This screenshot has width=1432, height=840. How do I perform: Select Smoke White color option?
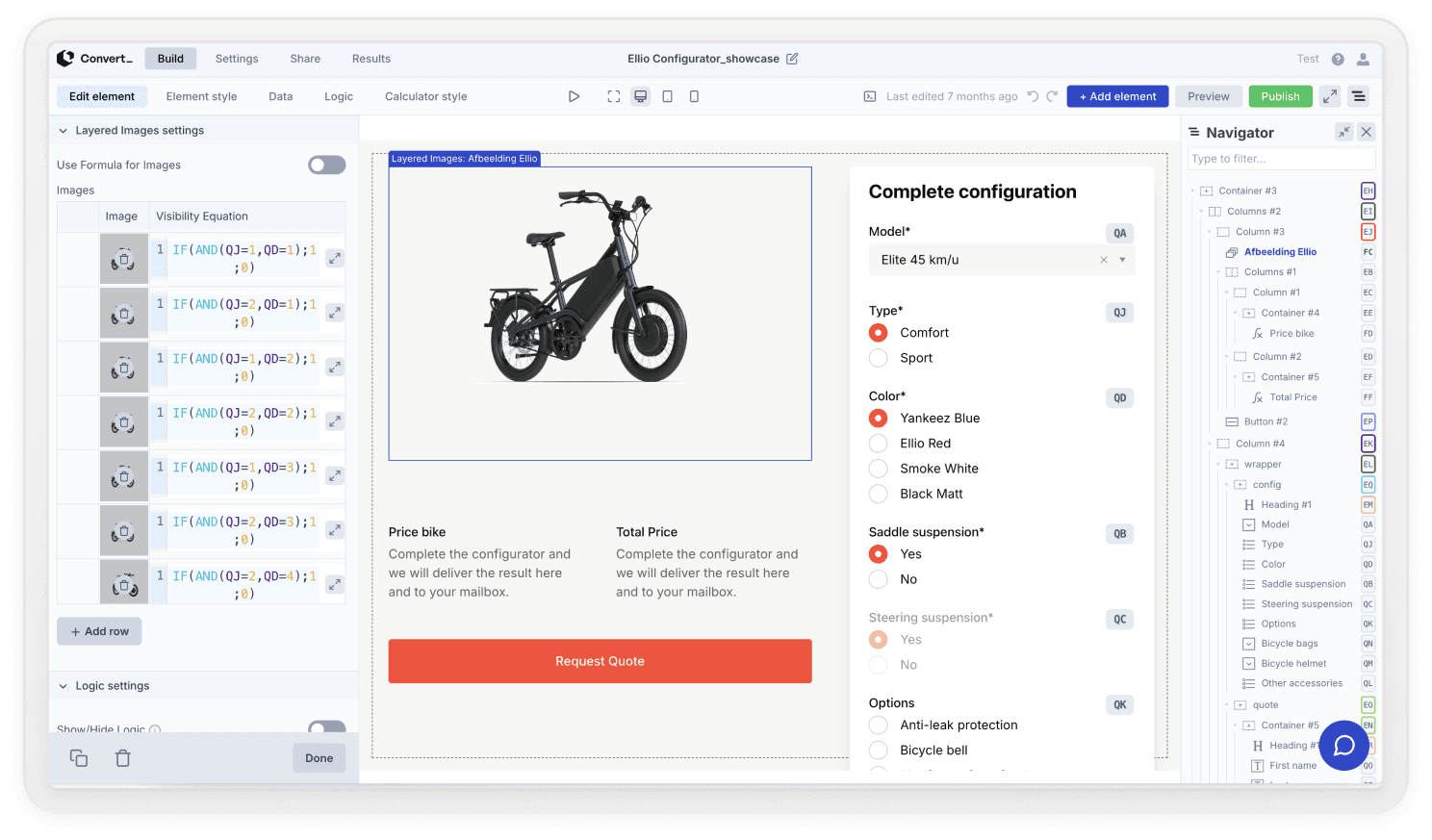point(879,469)
